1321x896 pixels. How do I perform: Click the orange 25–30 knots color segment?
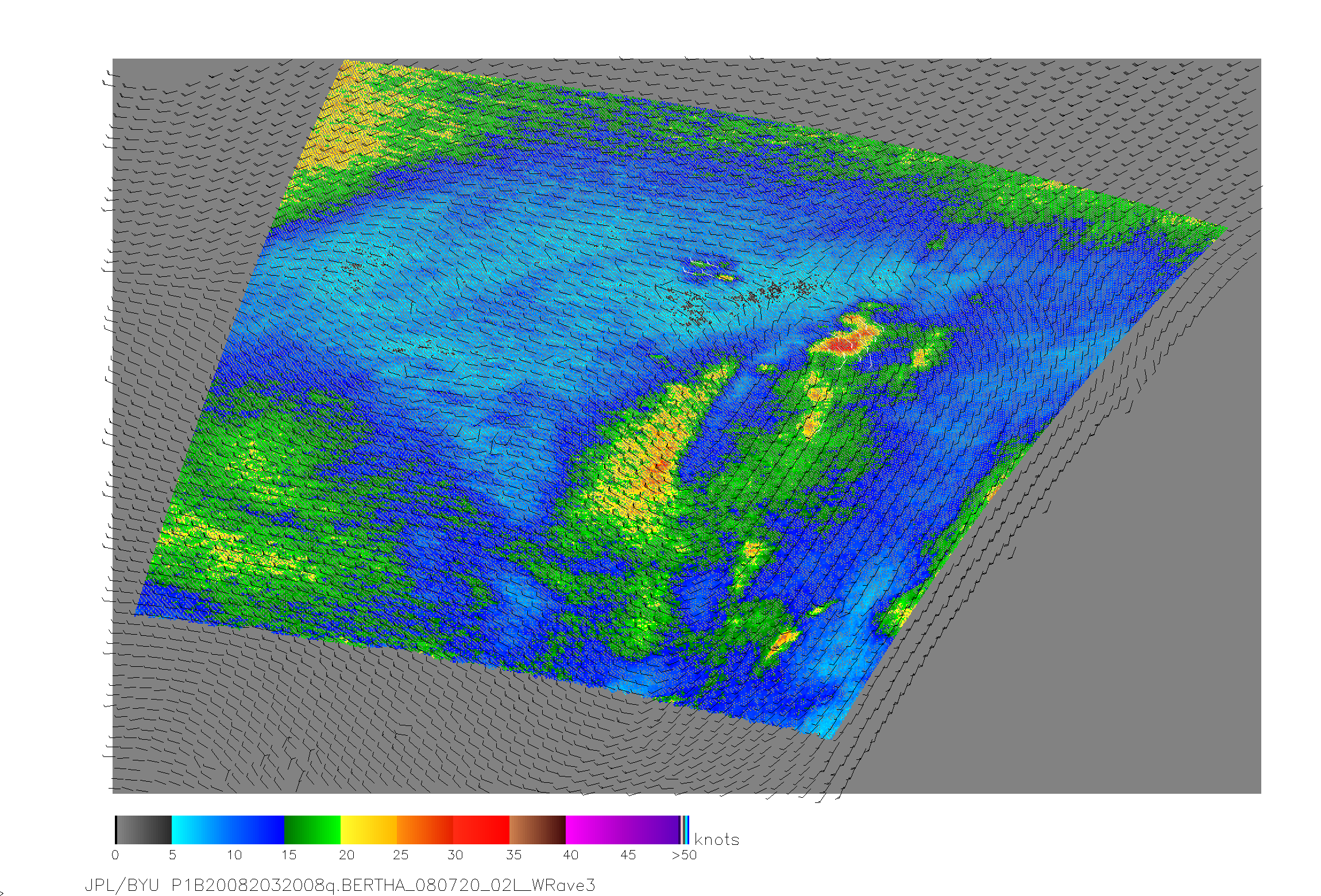[425, 830]
